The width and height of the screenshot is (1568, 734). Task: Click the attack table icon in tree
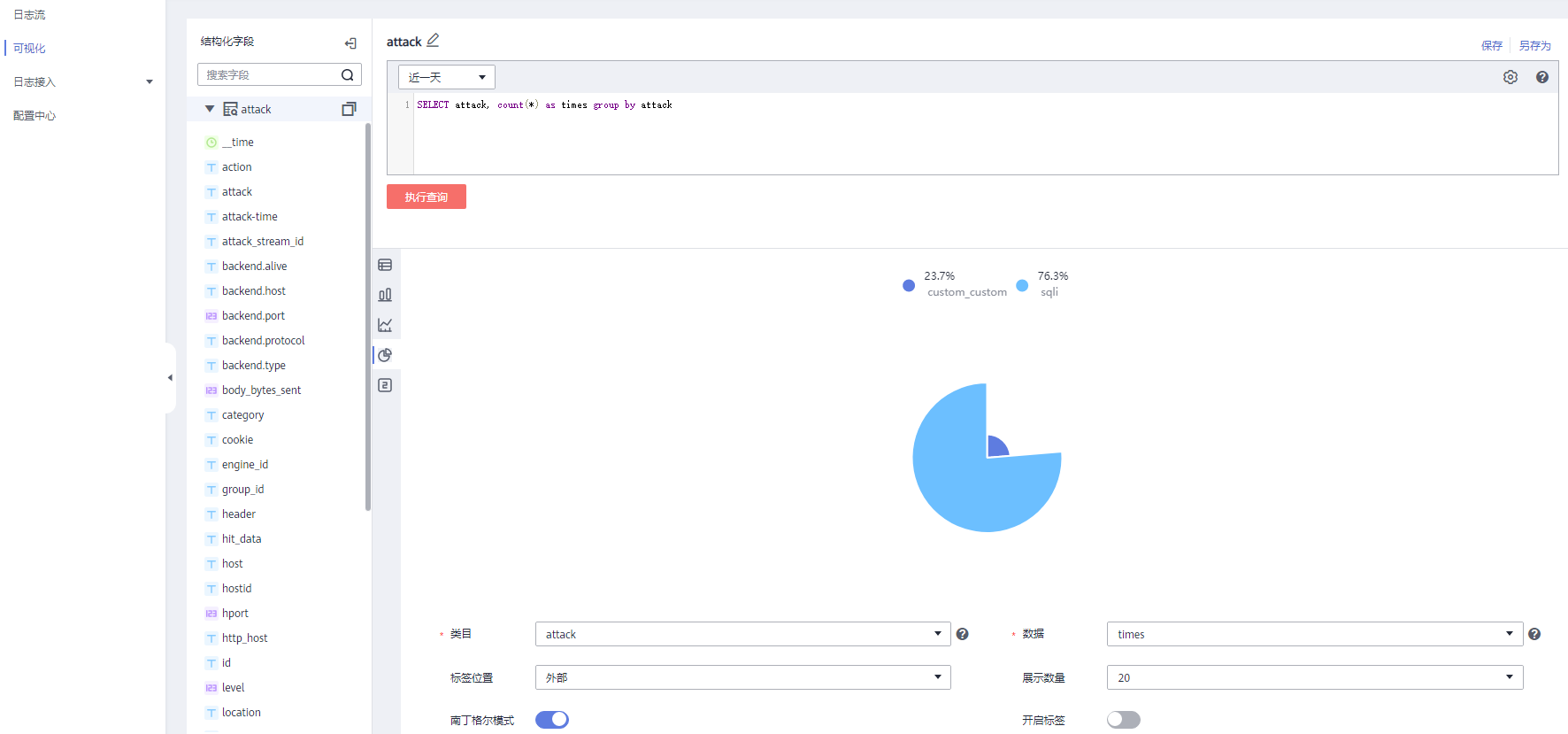click(x=230, y=109)
